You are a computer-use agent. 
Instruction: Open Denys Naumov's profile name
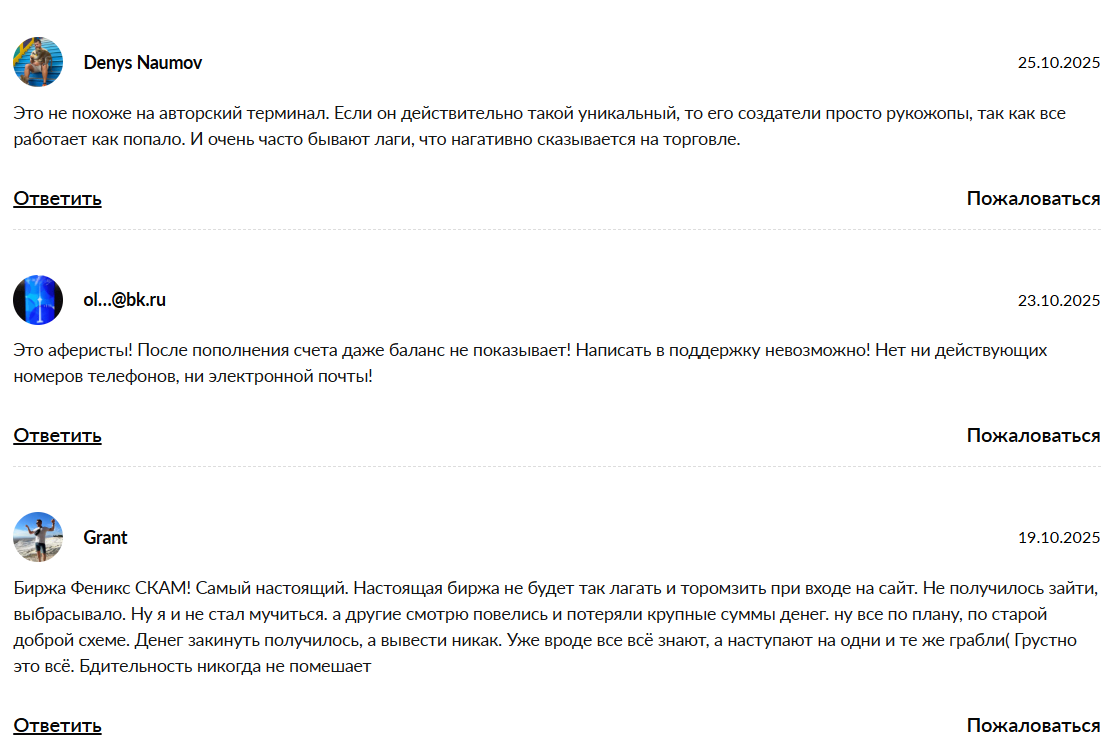point(143,62)
